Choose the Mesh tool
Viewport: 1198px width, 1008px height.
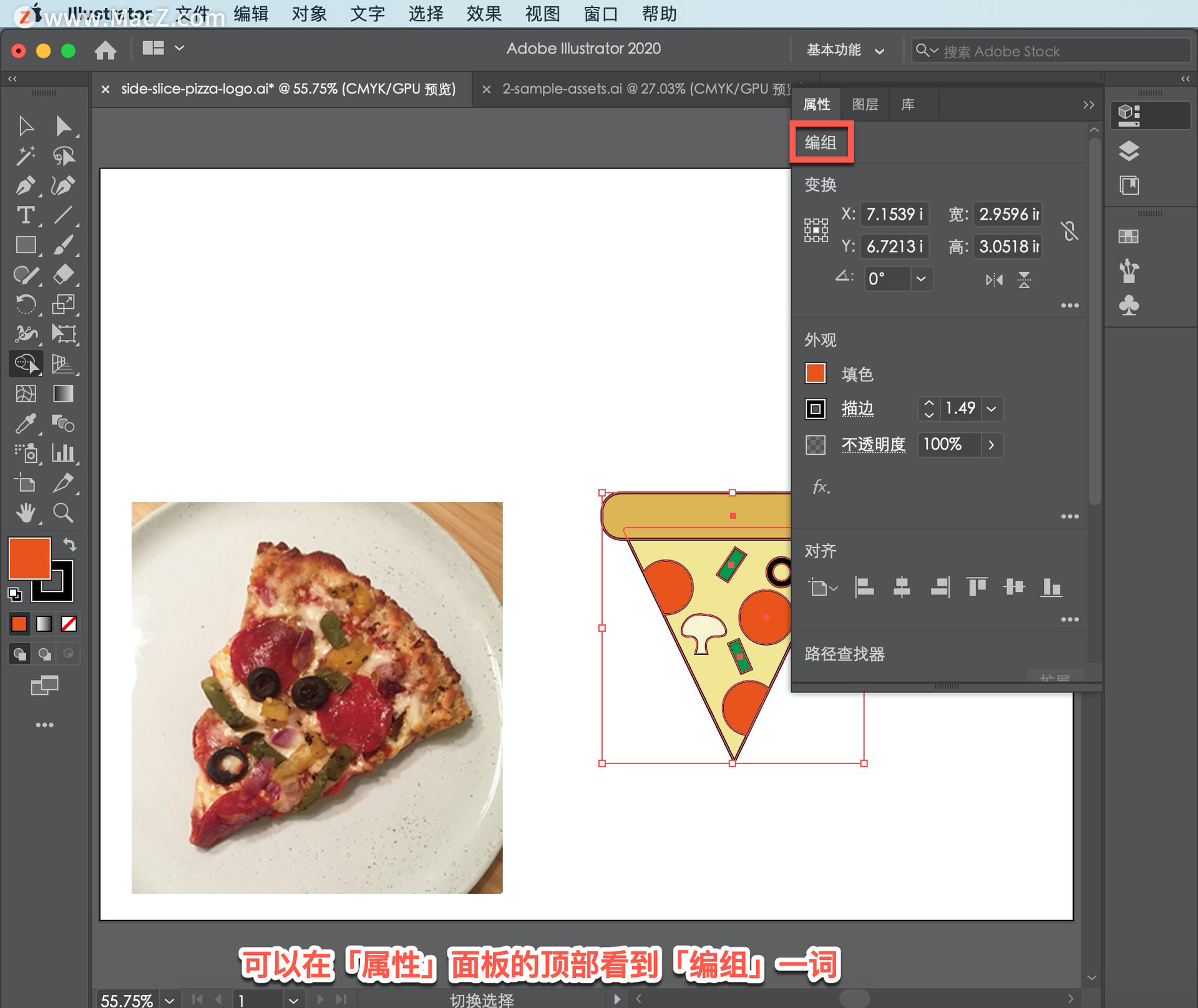tap(26, 394)
